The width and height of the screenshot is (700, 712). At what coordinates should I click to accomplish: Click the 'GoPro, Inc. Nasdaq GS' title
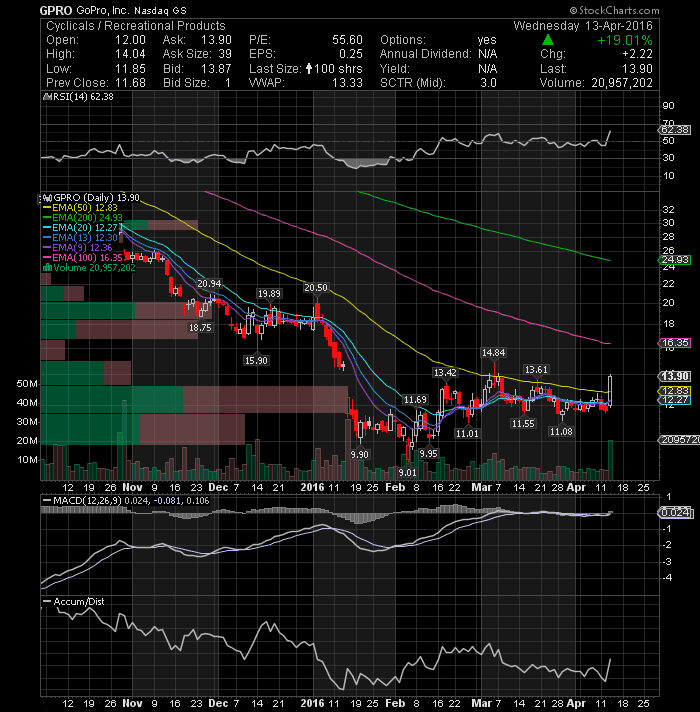(132, 10)
